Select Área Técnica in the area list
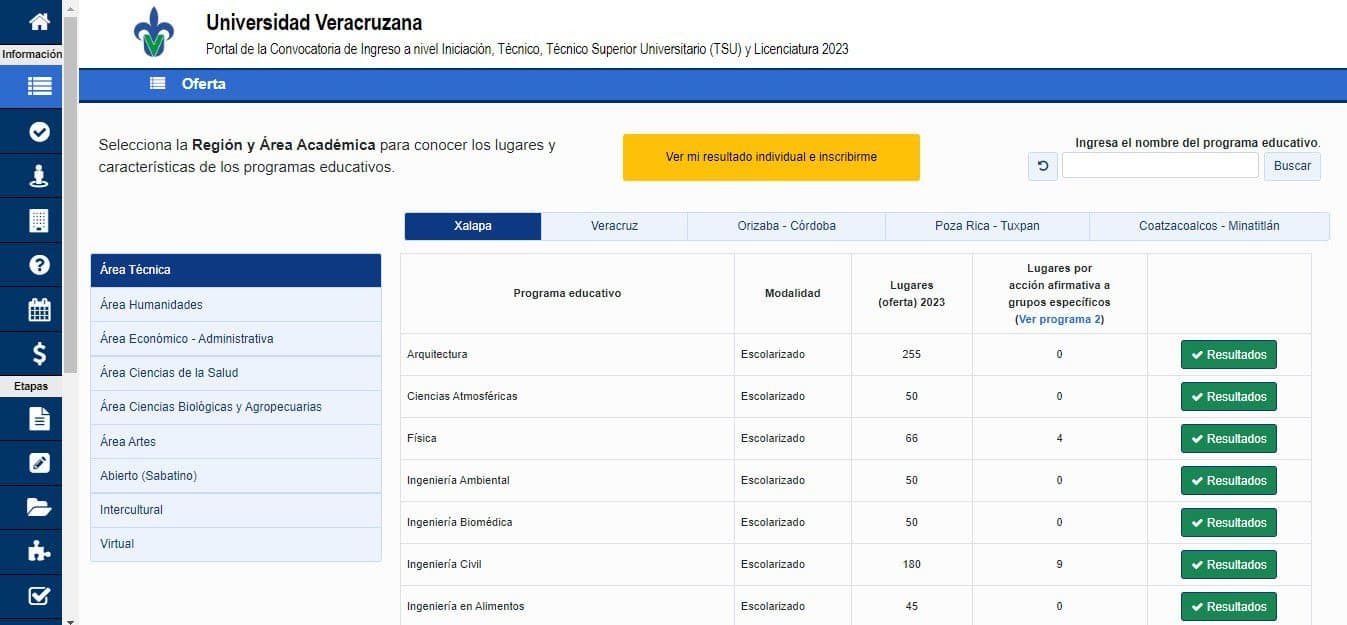Screen dimensions: 1347x625 [x=236, y=270]
